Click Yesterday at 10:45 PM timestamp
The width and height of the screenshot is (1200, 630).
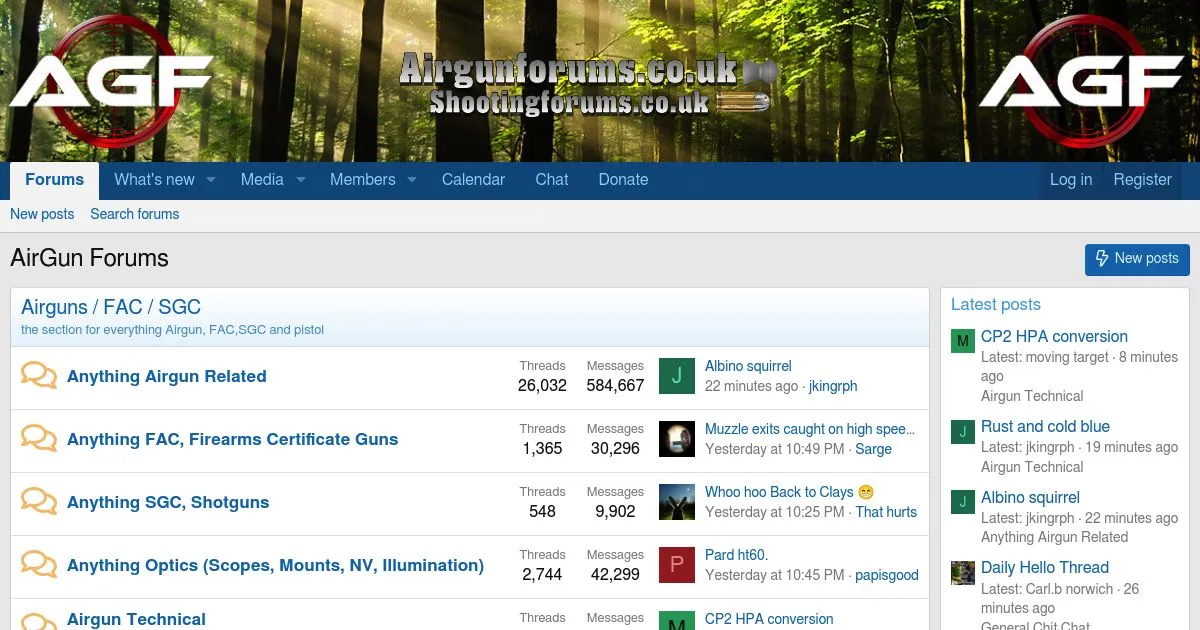(775, 575)
